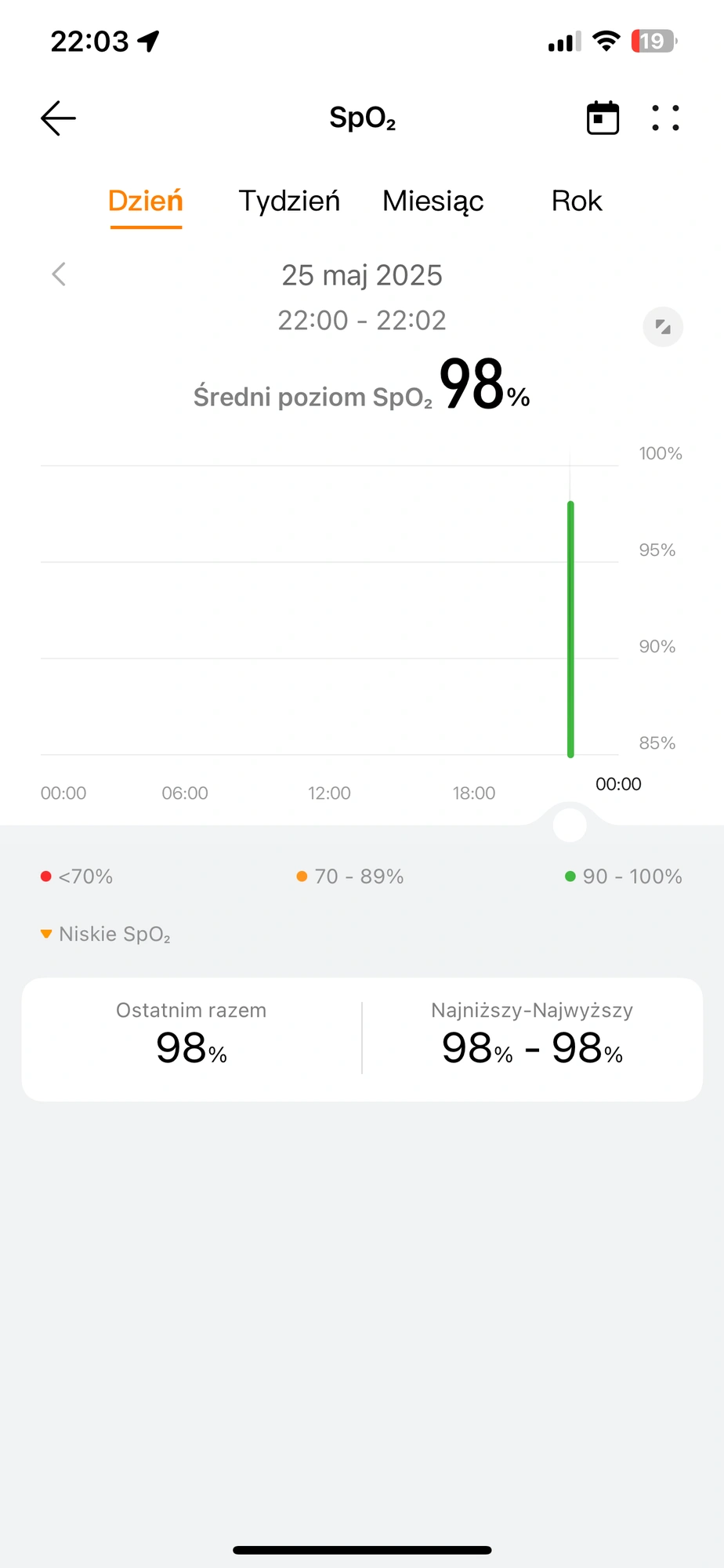Screen dimensions: 724x1568
Task: Open the four-dot more options menu
Action: tap(665, 118)
